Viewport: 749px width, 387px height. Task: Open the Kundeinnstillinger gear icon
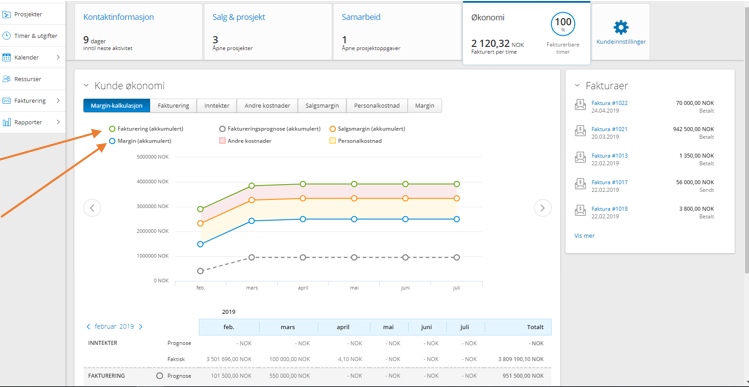click(621, 27)
